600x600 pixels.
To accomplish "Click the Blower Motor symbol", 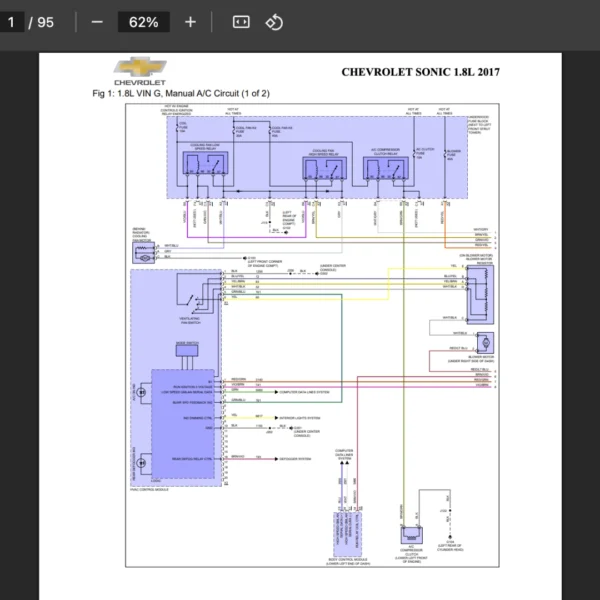I will pos(485,342).
